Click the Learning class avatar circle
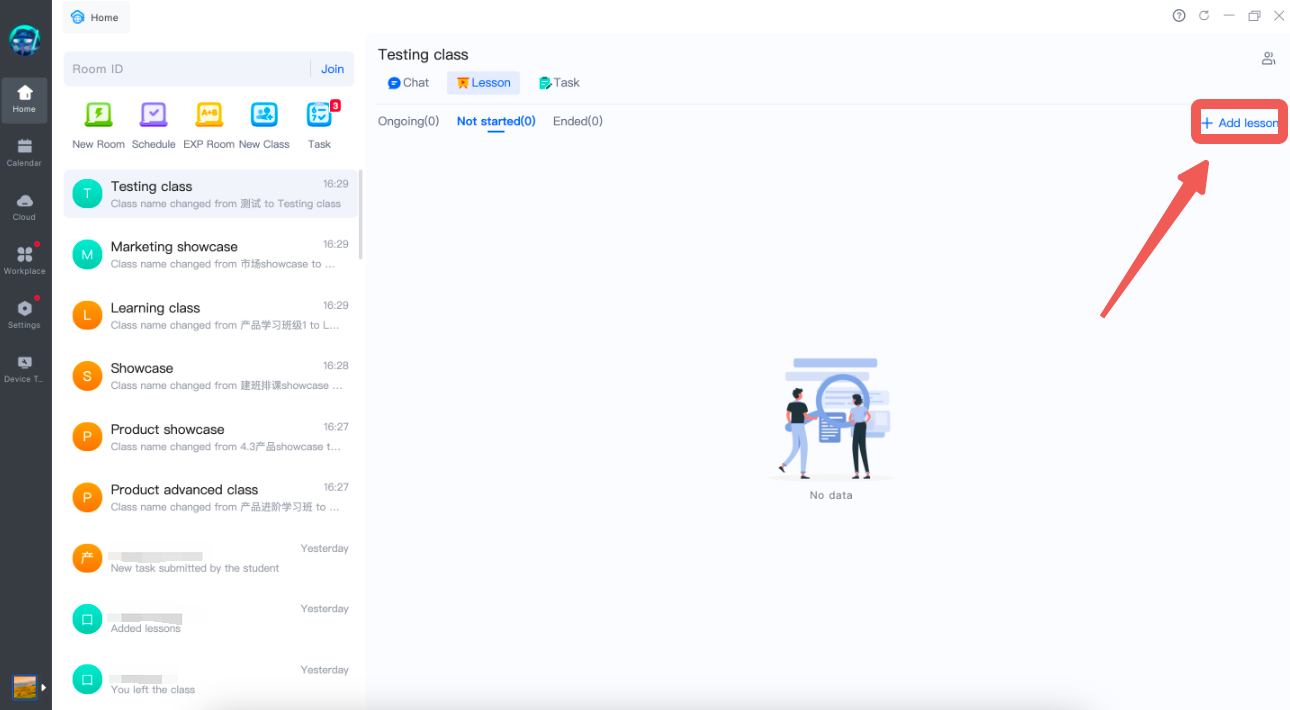 tap(87, 316)
